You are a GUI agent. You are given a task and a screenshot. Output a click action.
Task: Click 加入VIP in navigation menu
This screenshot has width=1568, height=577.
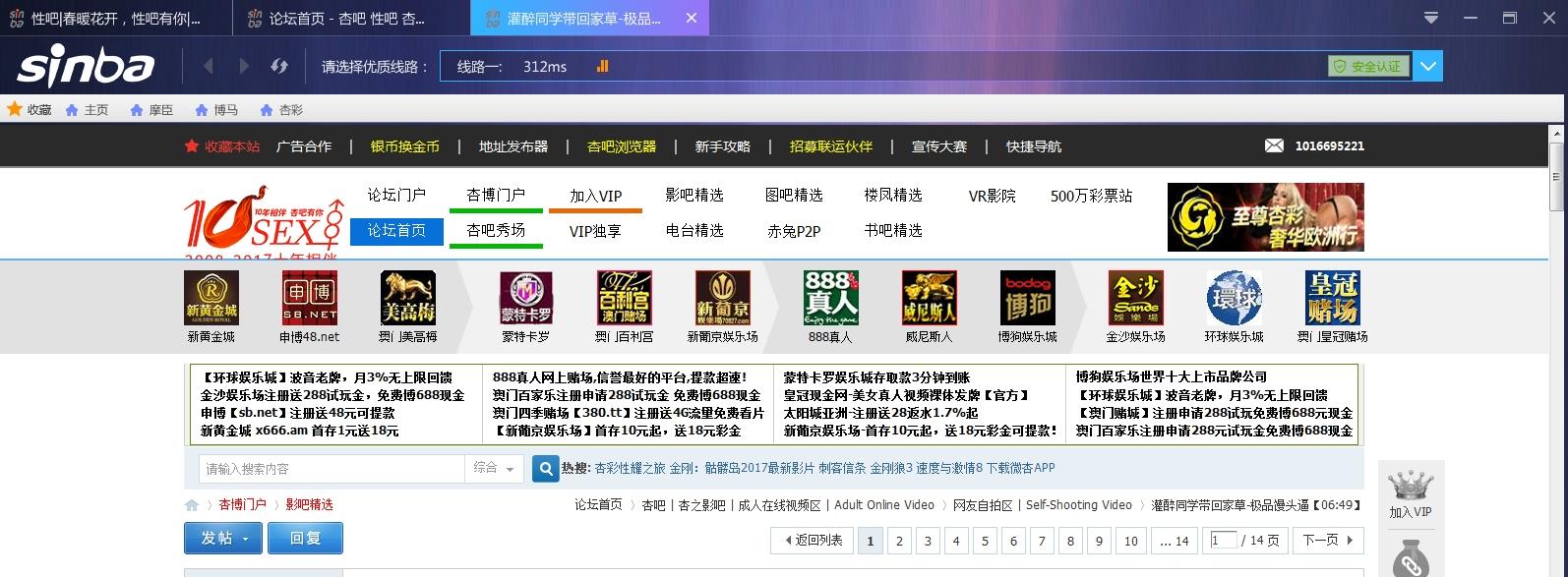[596, 196]
